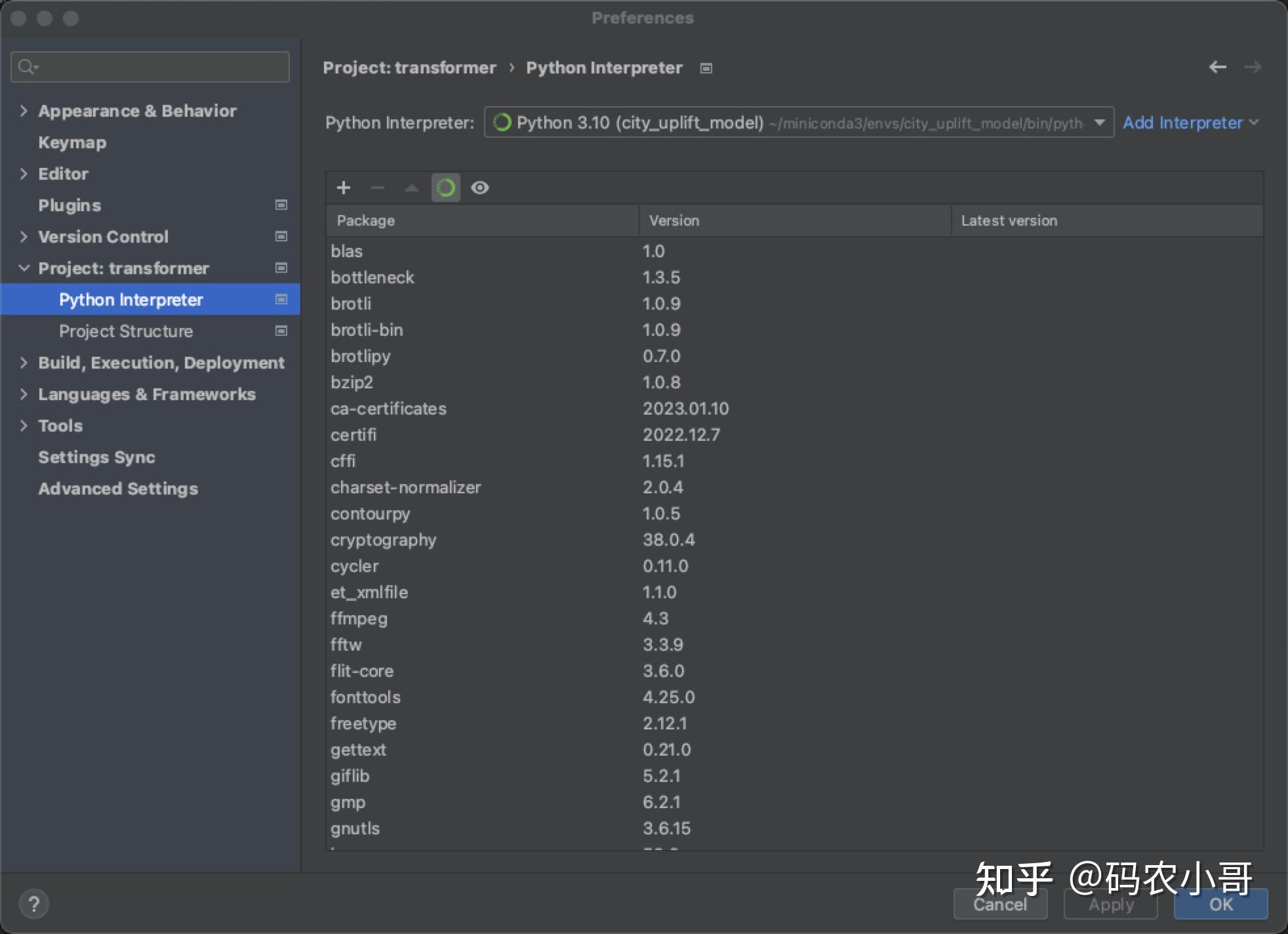This screenshot has width=1288, height=934.
Task: Click the settings search field
Action: (150, 66)
